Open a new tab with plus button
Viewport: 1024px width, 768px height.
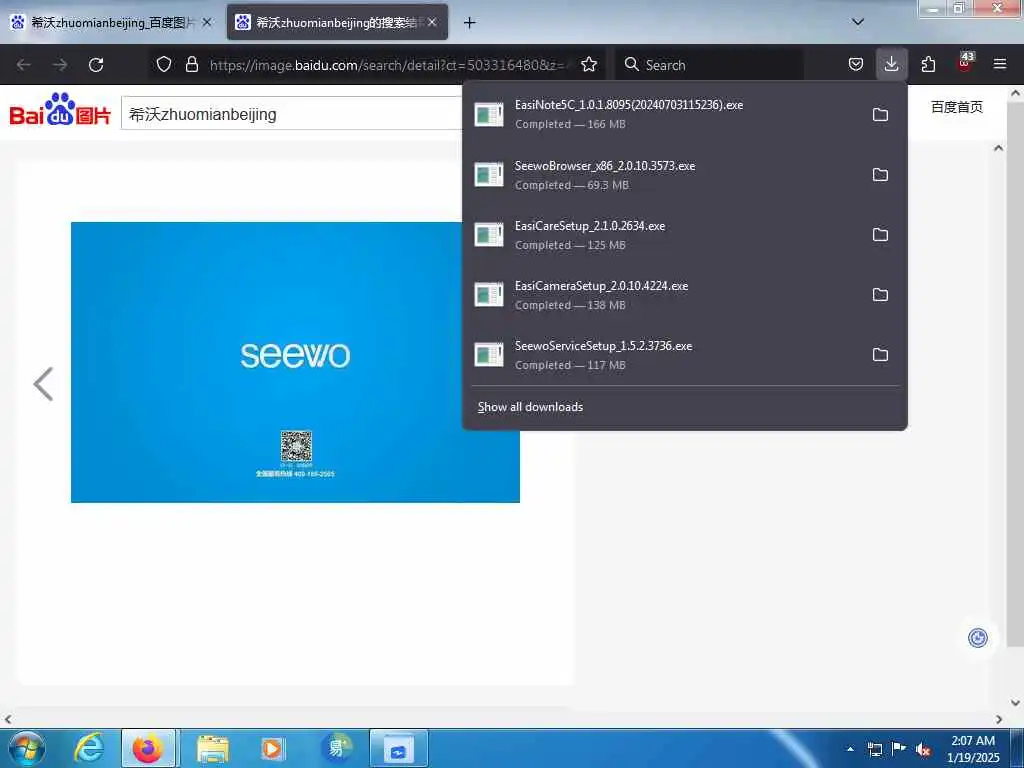pyautogui.click(x=469, y=23)
